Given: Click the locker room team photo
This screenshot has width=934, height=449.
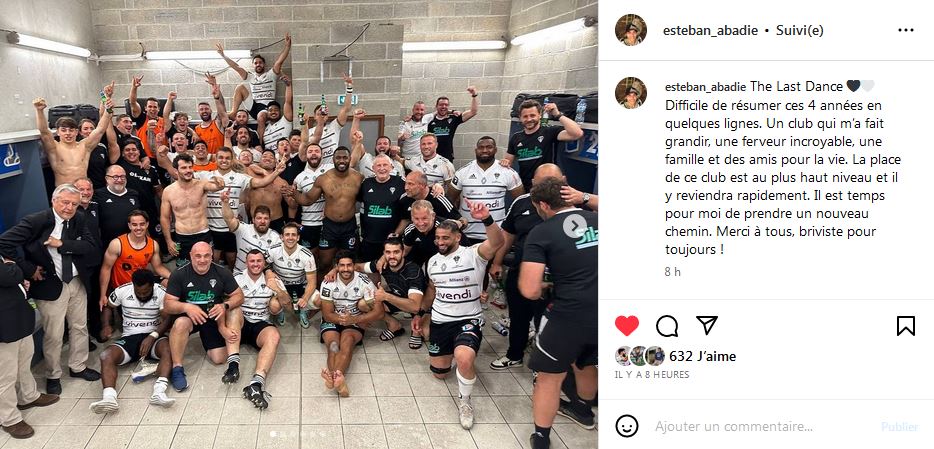Looking at the screenshot, I should pos(299,224).
